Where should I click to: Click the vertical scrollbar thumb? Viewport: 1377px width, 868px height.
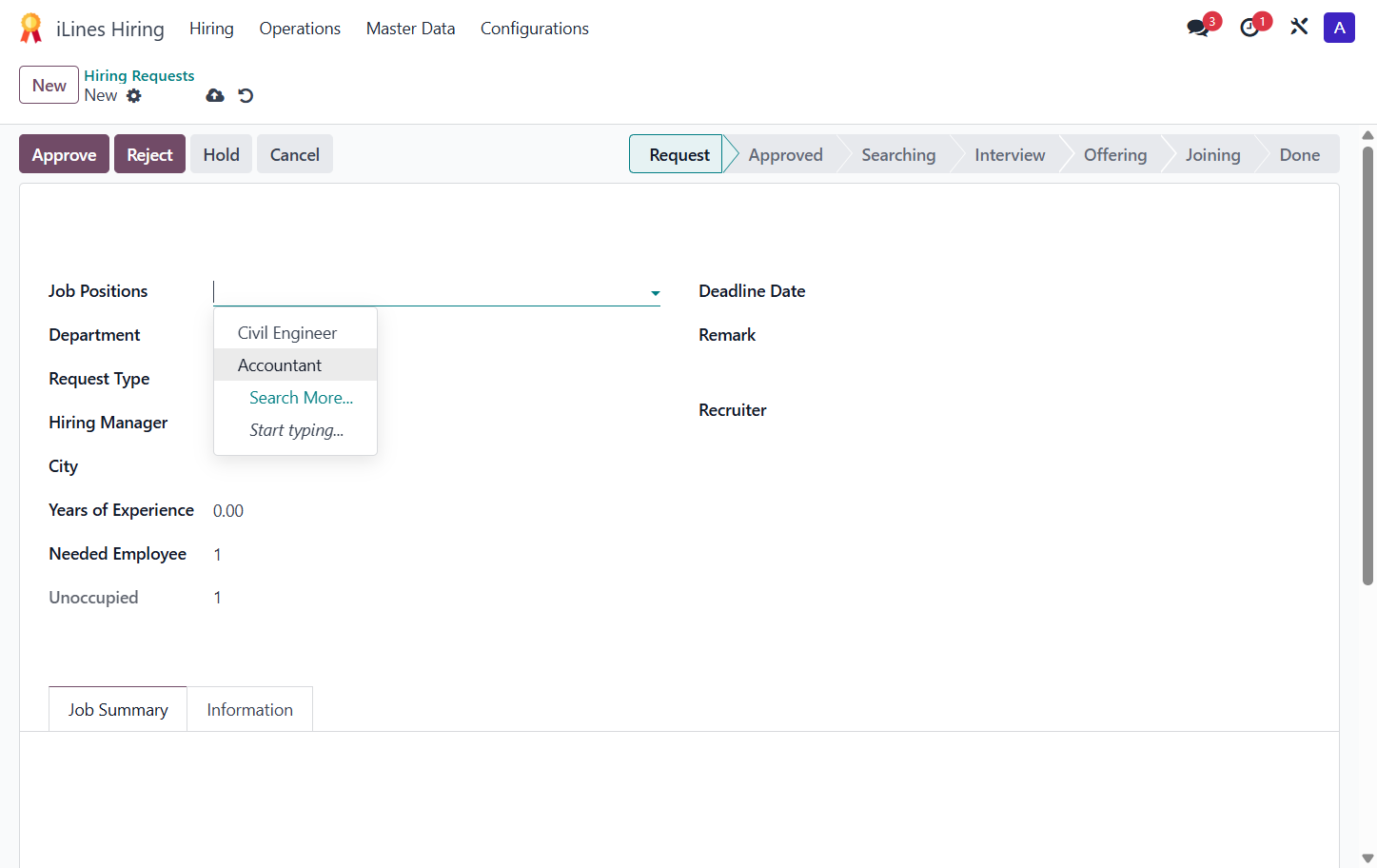tap(1367, 365)
